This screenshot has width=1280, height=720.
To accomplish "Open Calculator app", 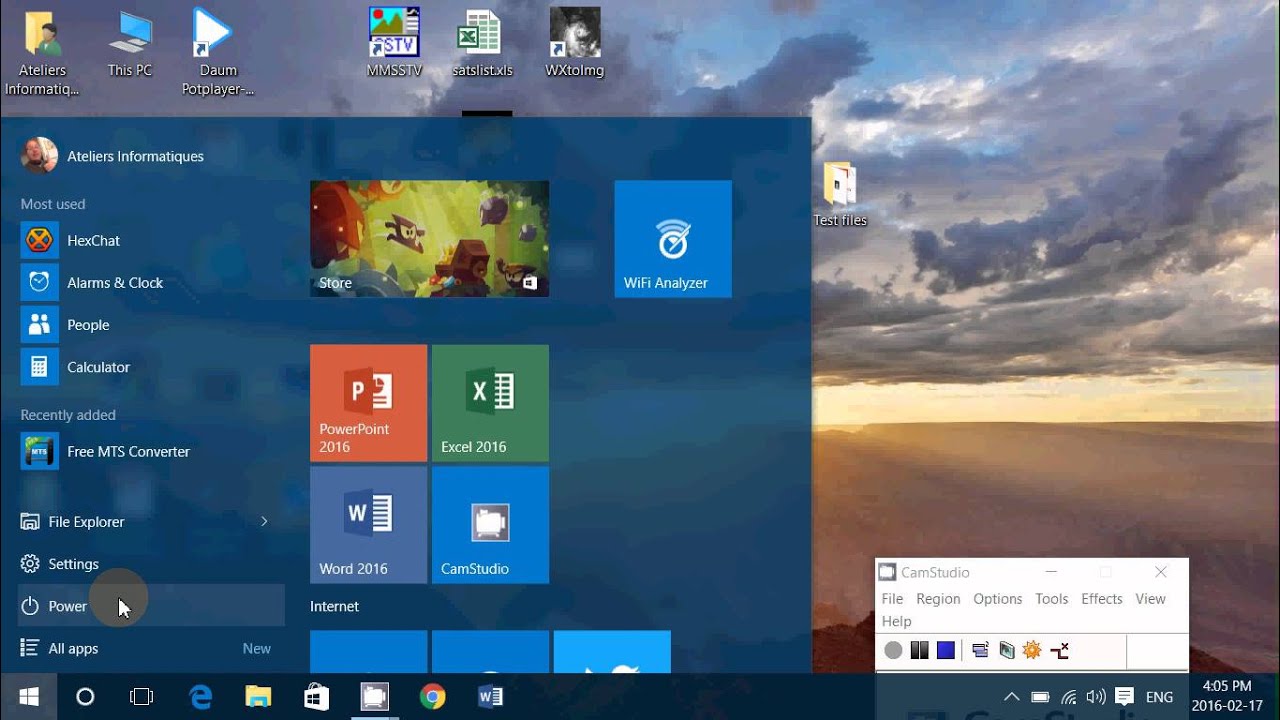I will pos(152,367).
